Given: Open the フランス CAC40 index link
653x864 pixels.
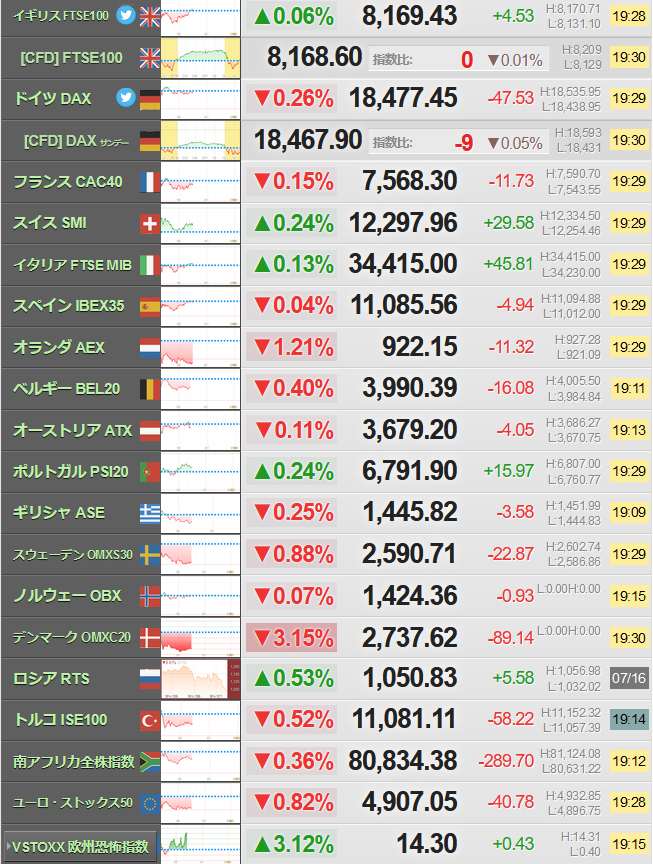Looking at the screenshot, I should pos(68,182).
